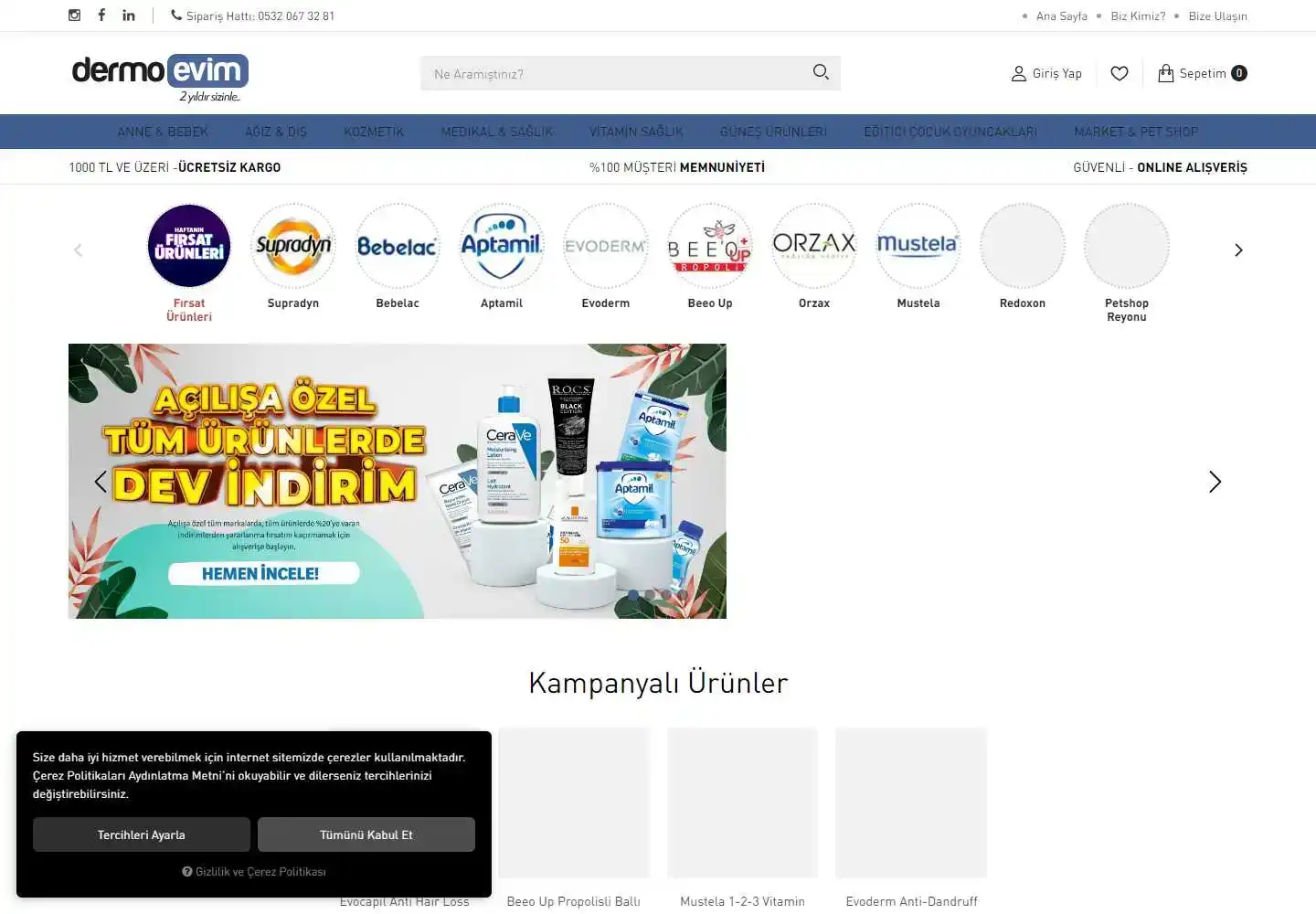Screen dimensions: 1316x914
Task: Select the Petshop Reyonu brand circle
Action: tap(1127, 246)
